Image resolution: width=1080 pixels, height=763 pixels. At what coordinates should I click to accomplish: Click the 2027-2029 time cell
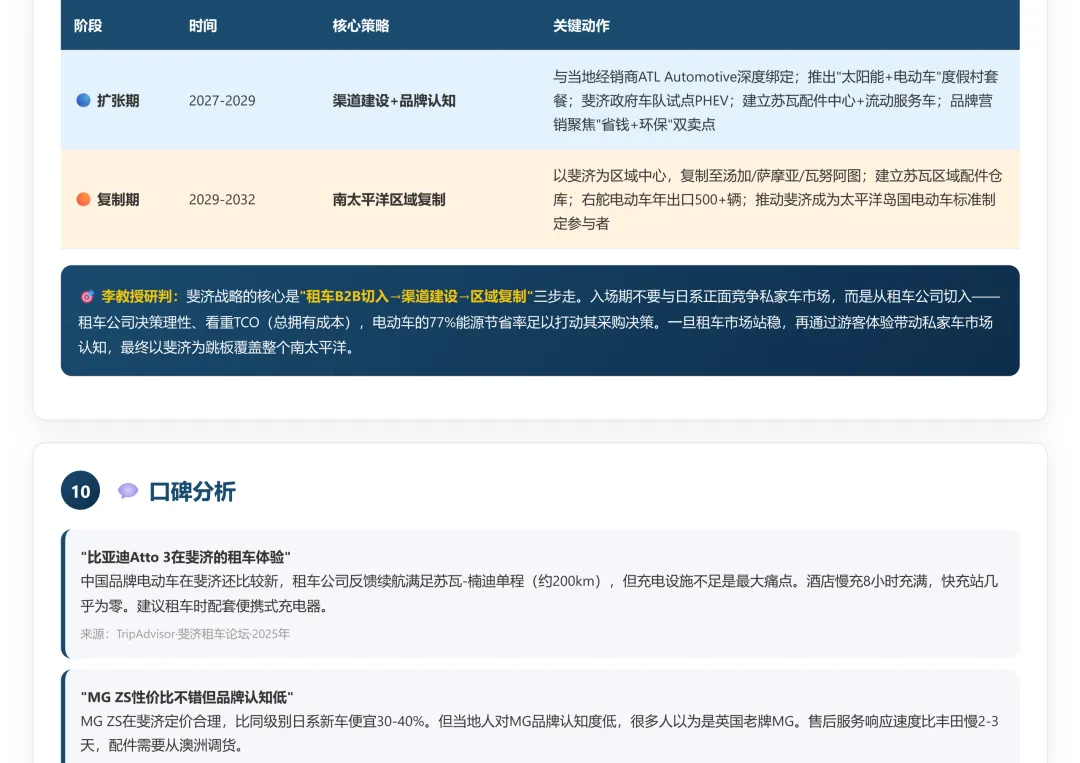tap(222, 101)
